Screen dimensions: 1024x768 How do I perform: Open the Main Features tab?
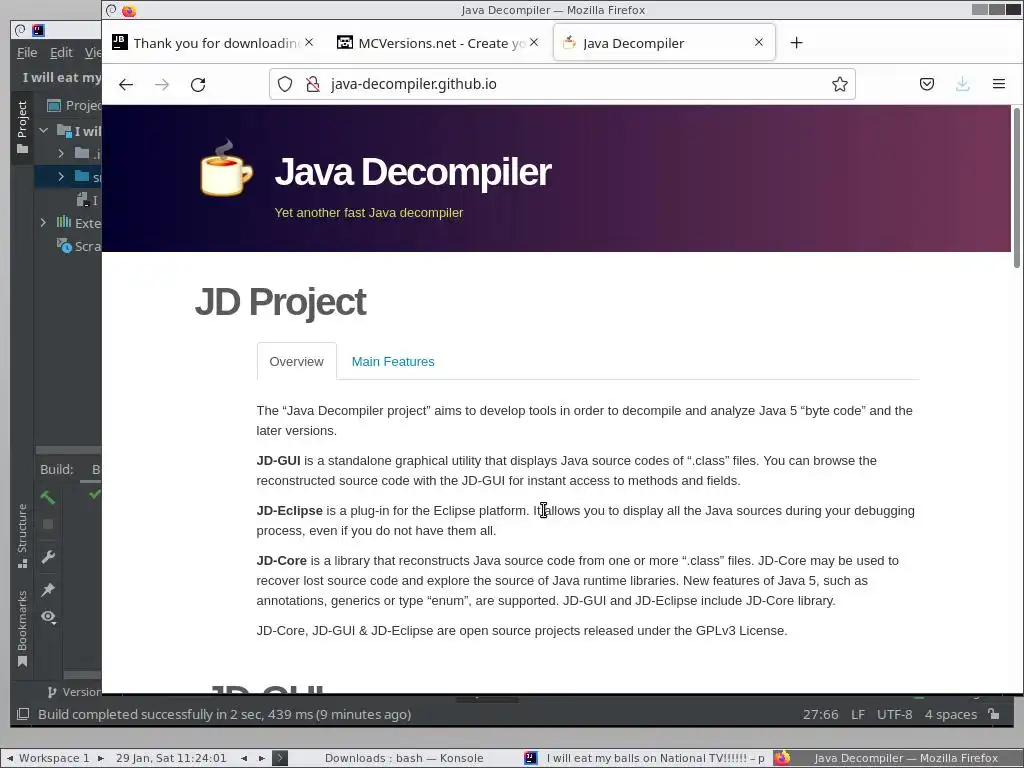click(x=392, y=361)
